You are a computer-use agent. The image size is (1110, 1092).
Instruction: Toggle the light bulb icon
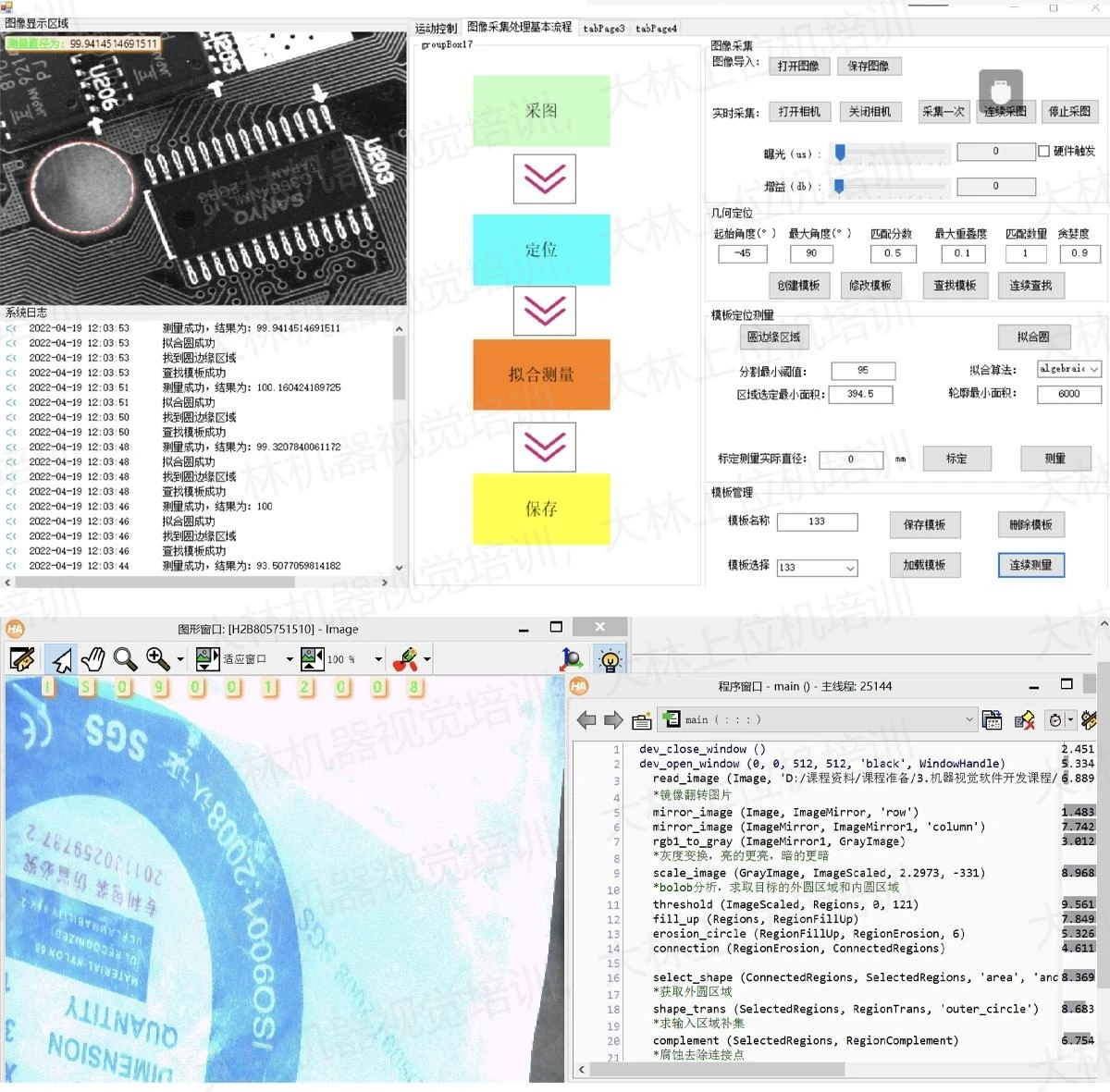(610, 659)
